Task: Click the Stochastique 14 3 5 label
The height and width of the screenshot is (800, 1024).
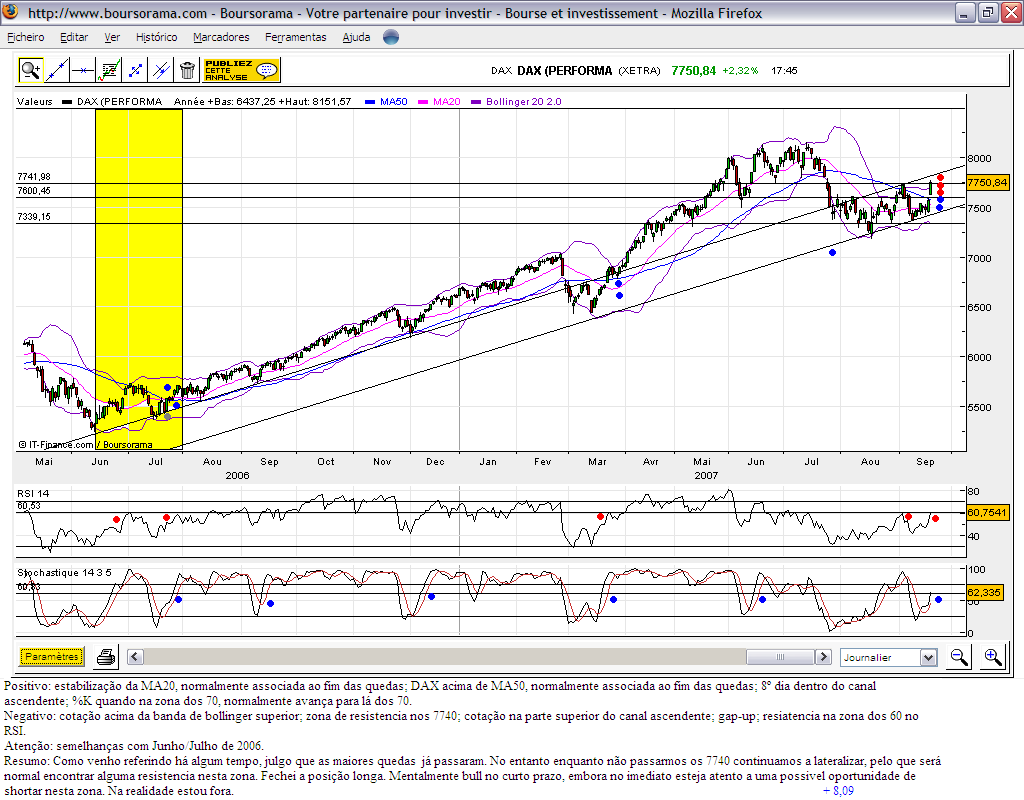Action: pos(64,572)
